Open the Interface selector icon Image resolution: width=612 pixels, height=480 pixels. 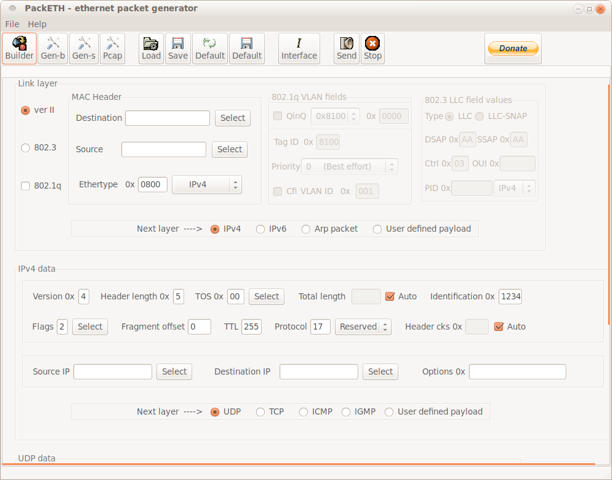click(298, 48)
